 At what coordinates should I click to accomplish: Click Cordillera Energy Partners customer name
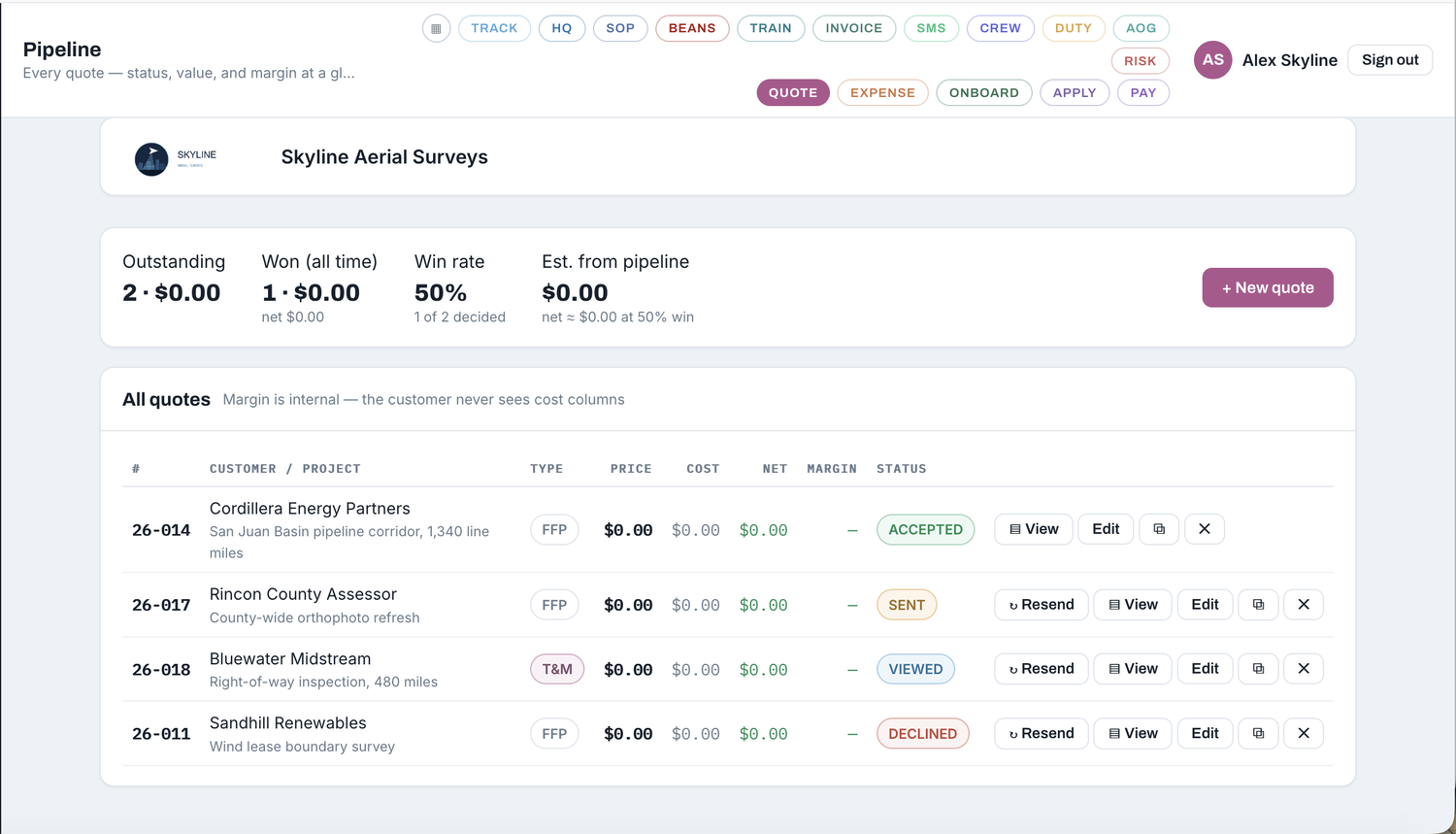310,509
